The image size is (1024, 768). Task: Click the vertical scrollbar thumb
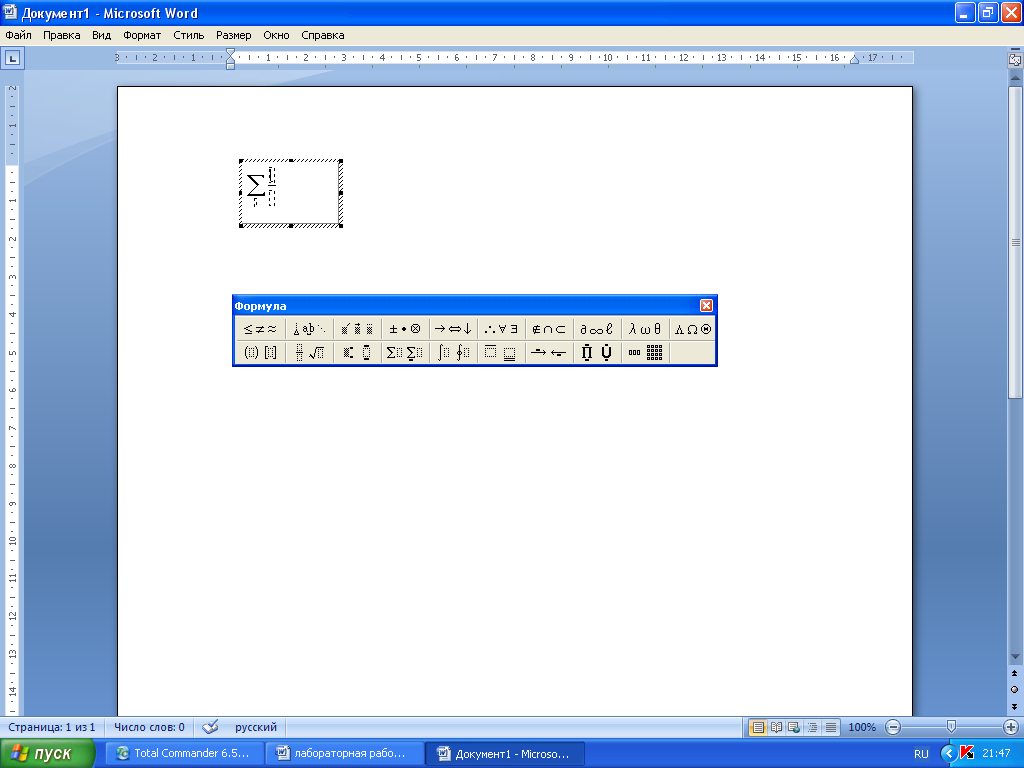(x=1016, y=243)
